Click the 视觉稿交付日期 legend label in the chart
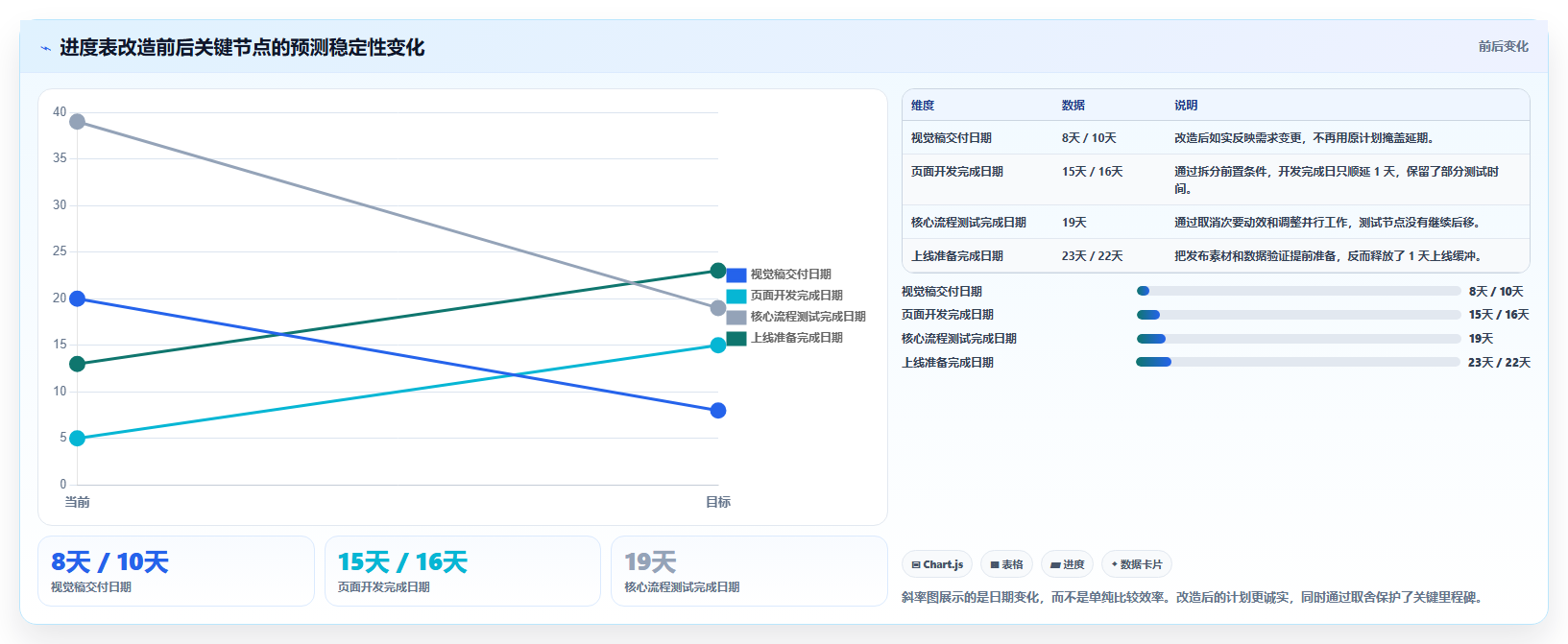This screenshot has width=1568, height=644. 791,274
